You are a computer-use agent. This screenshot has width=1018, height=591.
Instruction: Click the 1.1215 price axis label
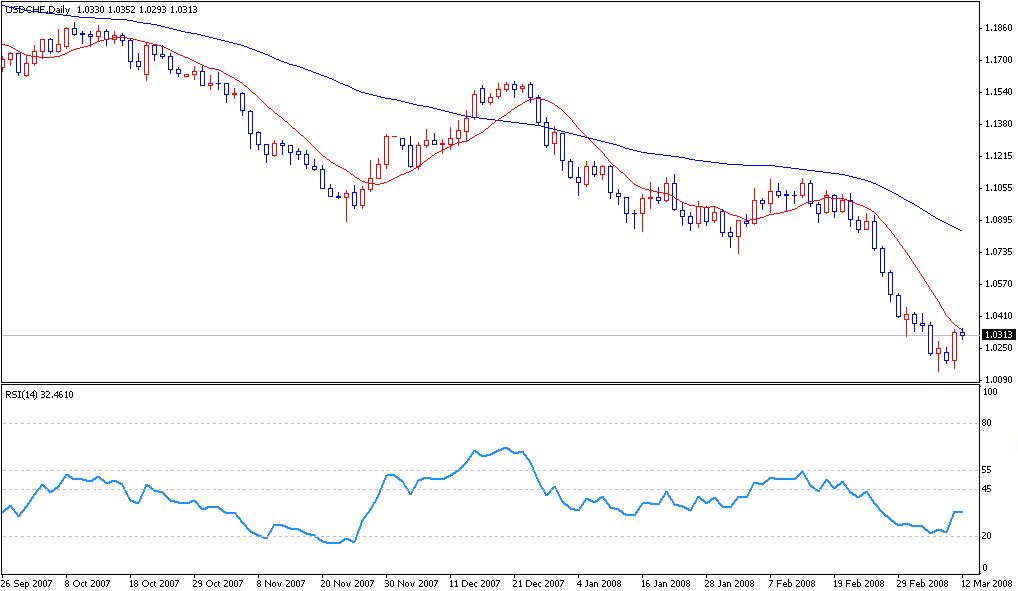pyautogui.click(x=999, y=156)
